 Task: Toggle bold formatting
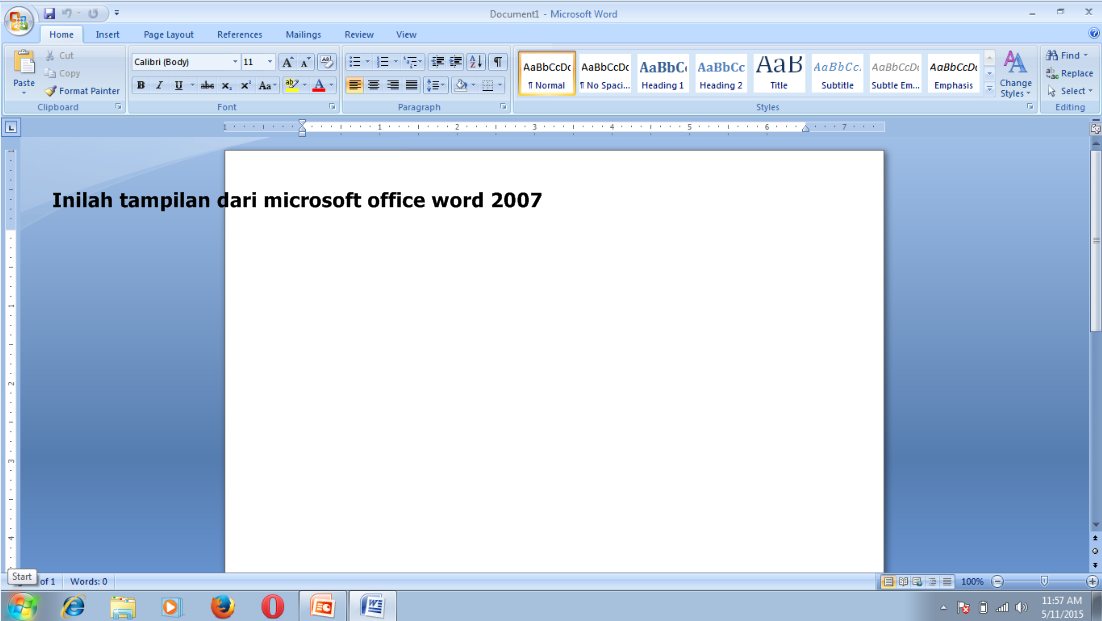coord(141,85)
